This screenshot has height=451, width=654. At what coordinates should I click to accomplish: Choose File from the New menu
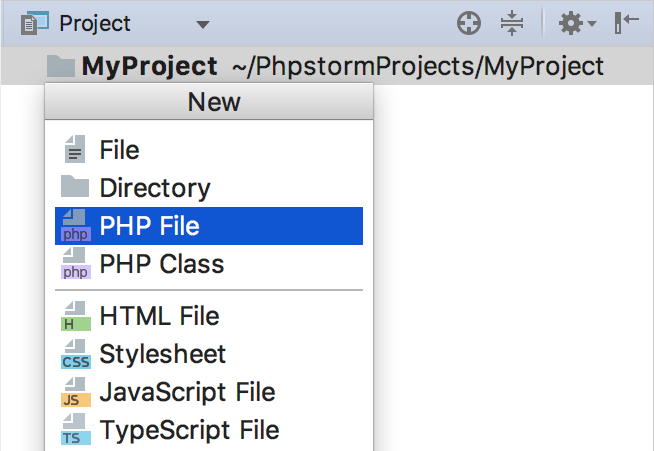tap(209, 150)
